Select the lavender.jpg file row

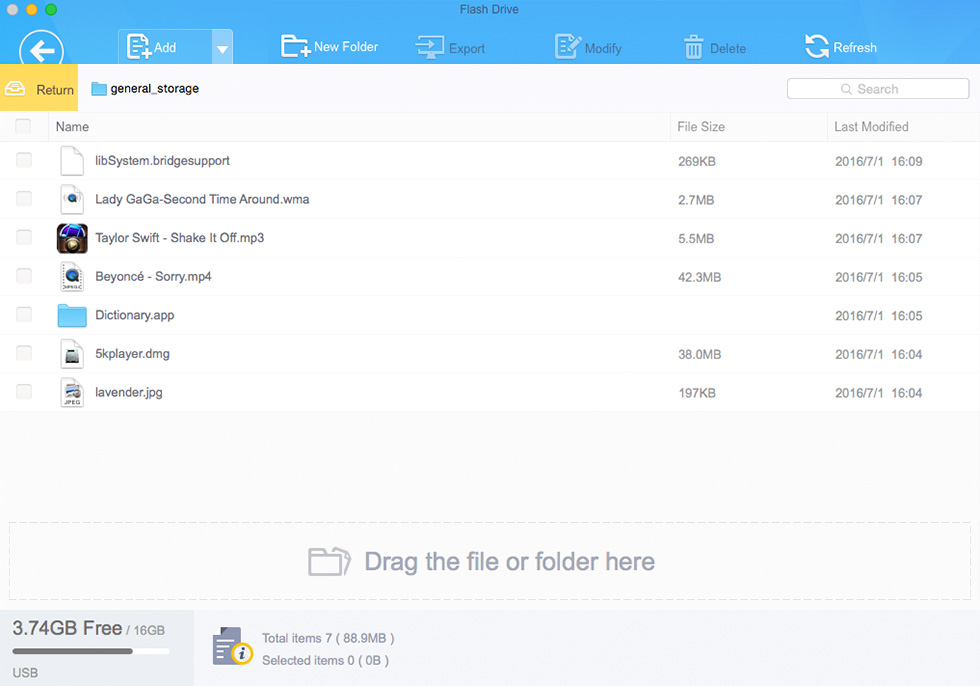point(490,392)
